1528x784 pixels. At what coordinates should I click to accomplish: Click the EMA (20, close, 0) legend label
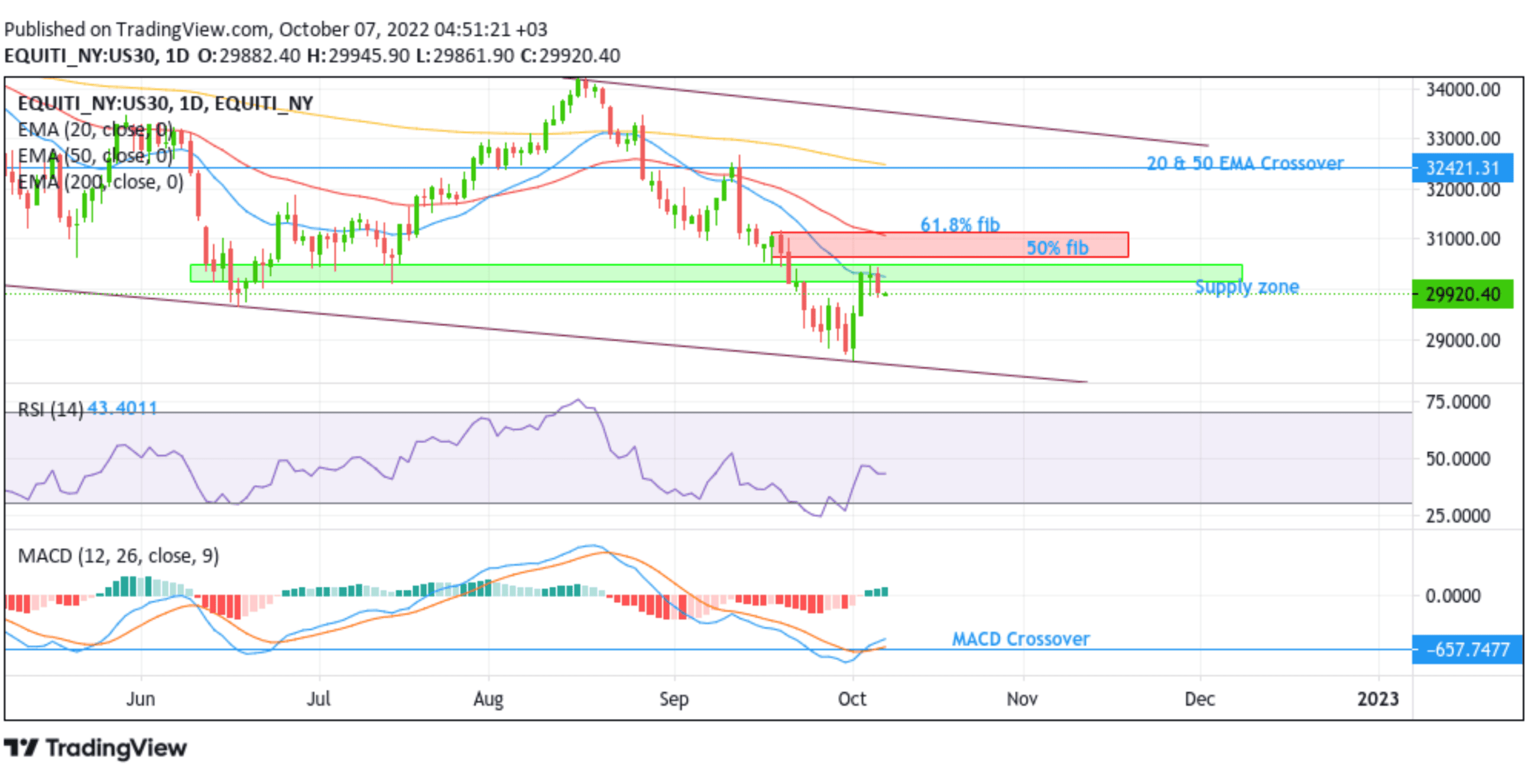(x=96, y=129)
